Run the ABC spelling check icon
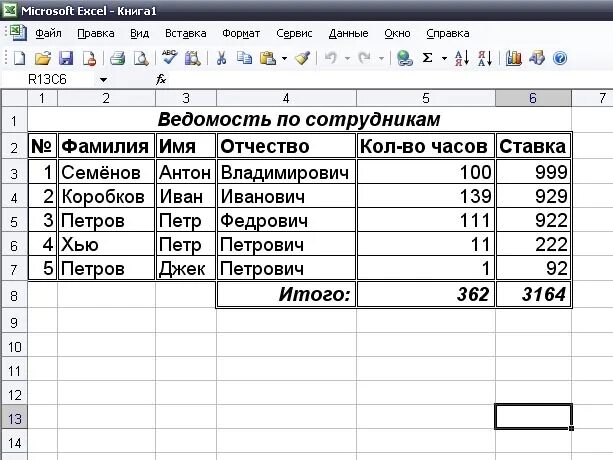Screen dimensions: 613x460 [170, 58]
